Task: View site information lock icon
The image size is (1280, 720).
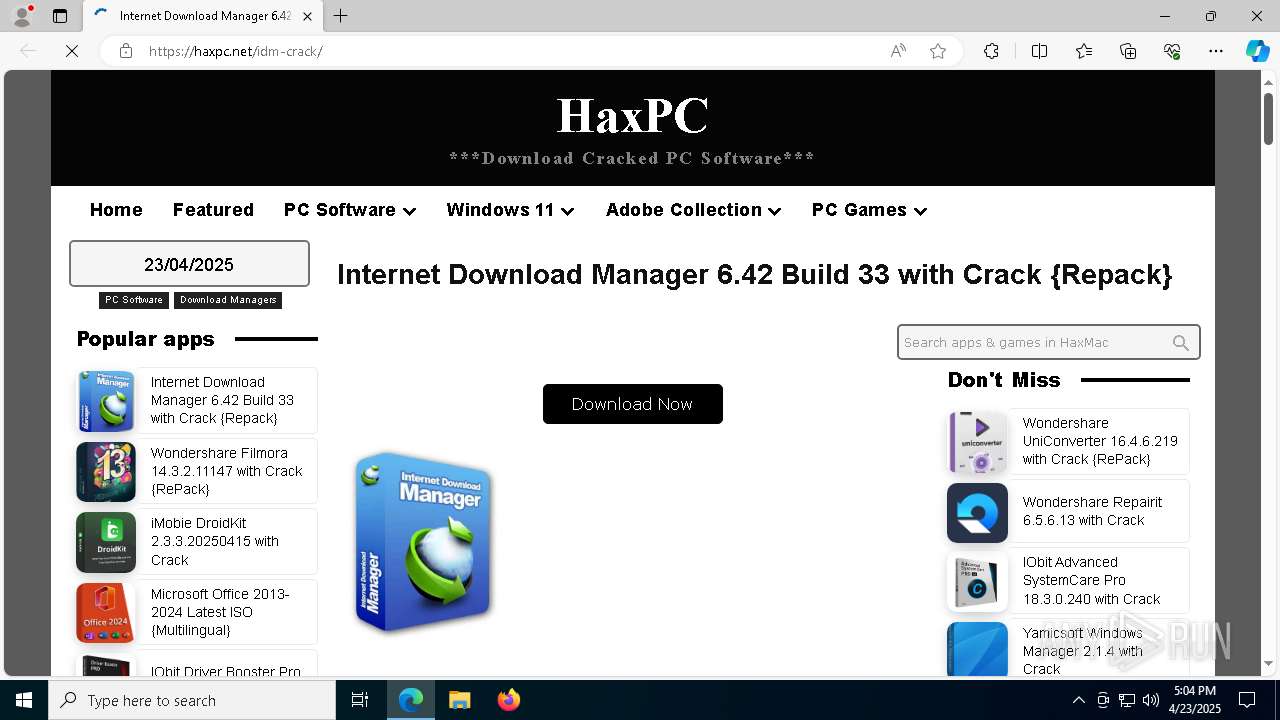Action: pos(126,51)
